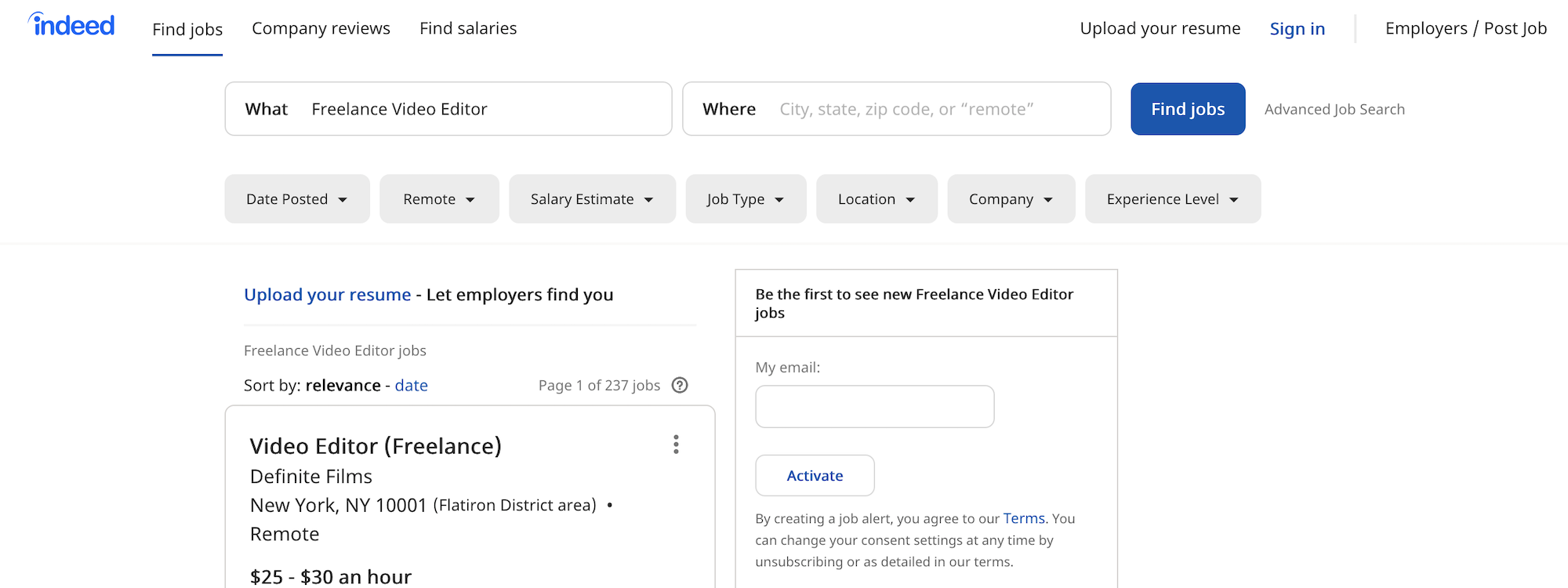Click the help question mark icon
Screen dimensions: 1568x588
point(680,385)
